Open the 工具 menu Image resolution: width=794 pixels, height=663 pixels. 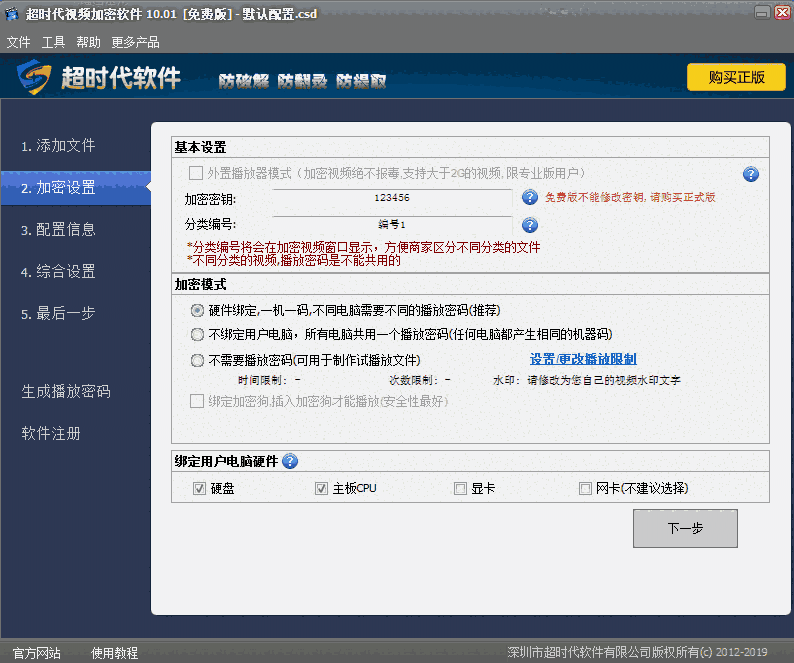pyautogui.click(x=53, y=42)
